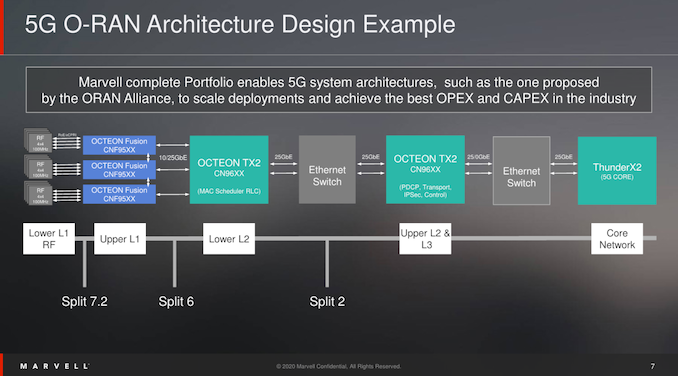Select the Lower L2 box
678x376 pixels.
point(229,239)
